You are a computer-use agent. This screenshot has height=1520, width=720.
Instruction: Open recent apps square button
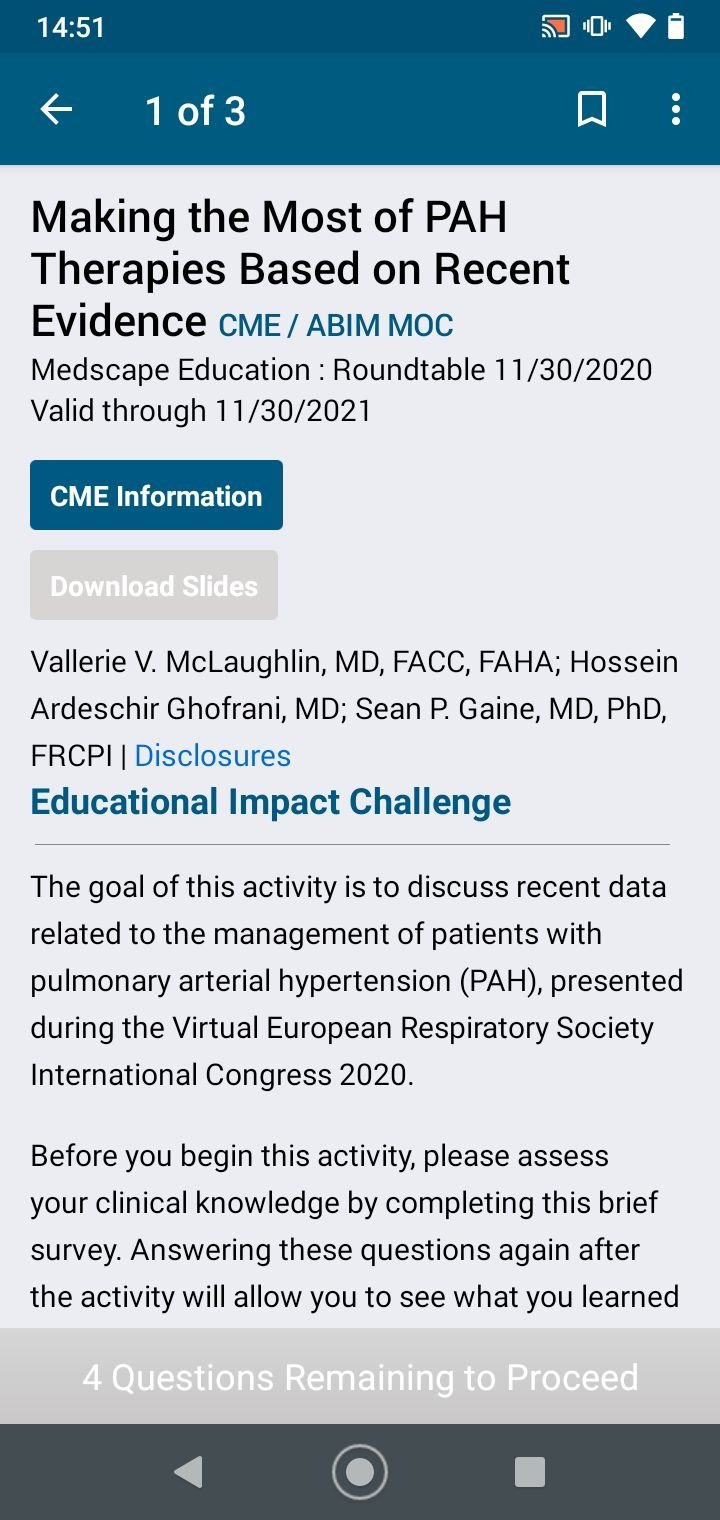tap(529, 1472)
